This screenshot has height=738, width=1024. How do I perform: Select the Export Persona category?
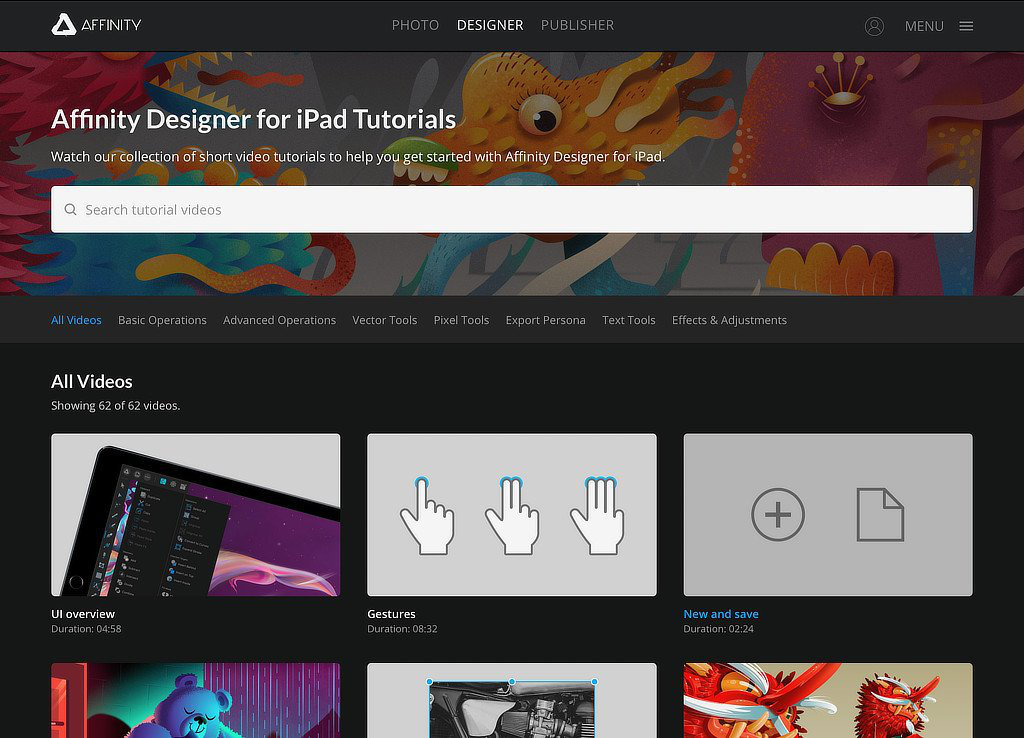[x=545, y=320]
